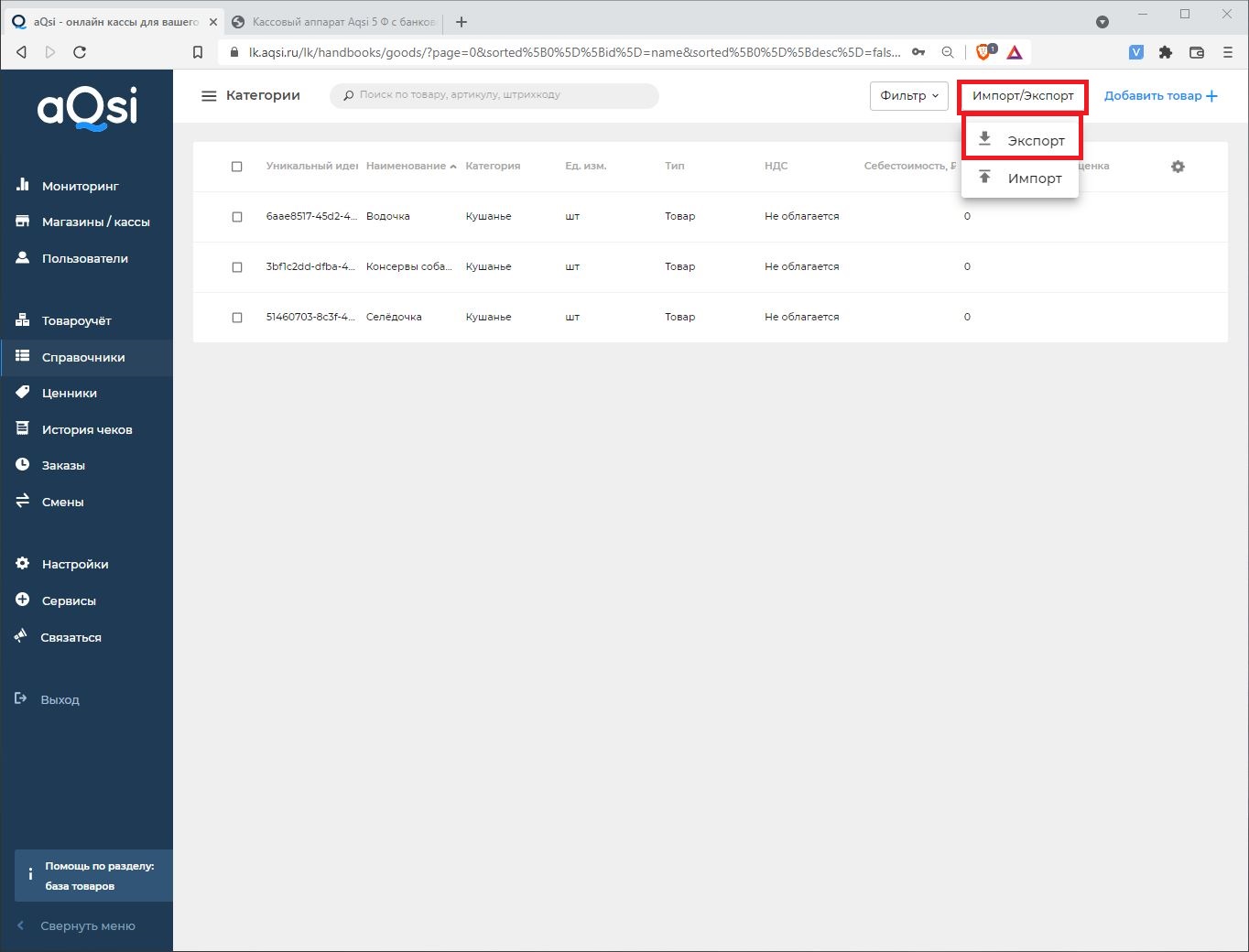Bookmark this page using bookmark icon
1249x952 pixels.
[198, 52]
